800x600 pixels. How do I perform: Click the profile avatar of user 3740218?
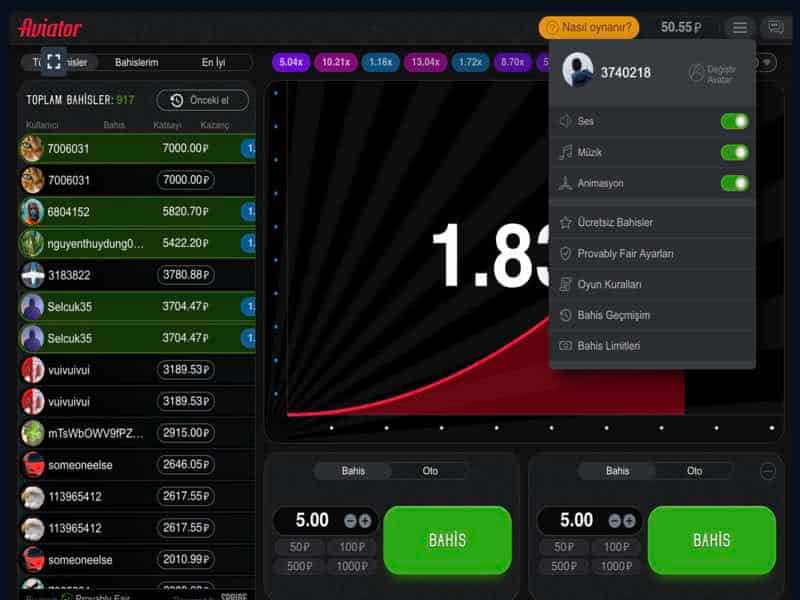(578, 71)
